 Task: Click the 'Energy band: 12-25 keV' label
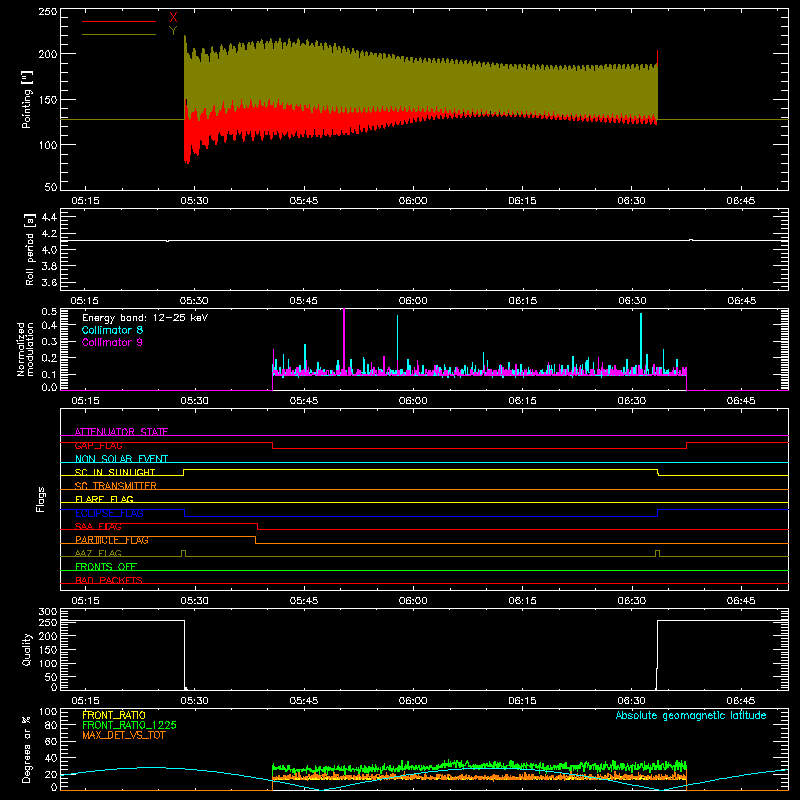point(145,318)
